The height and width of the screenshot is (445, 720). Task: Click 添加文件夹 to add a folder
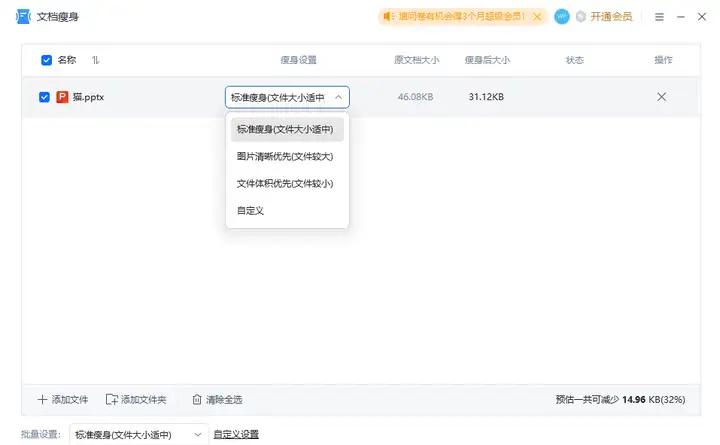136,399
